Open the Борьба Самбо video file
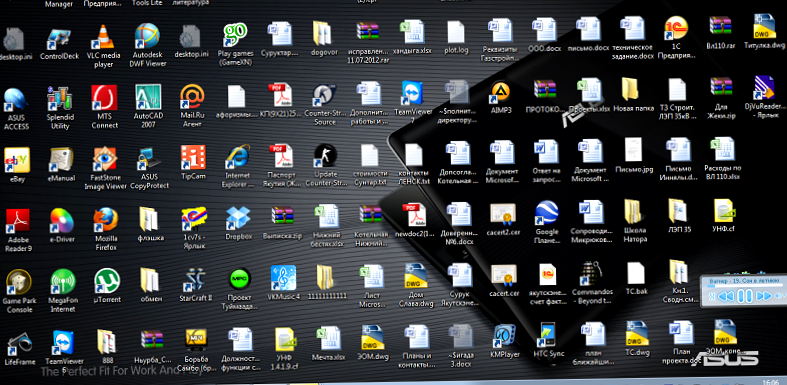The image size is (787, 385). pos(196,349)
